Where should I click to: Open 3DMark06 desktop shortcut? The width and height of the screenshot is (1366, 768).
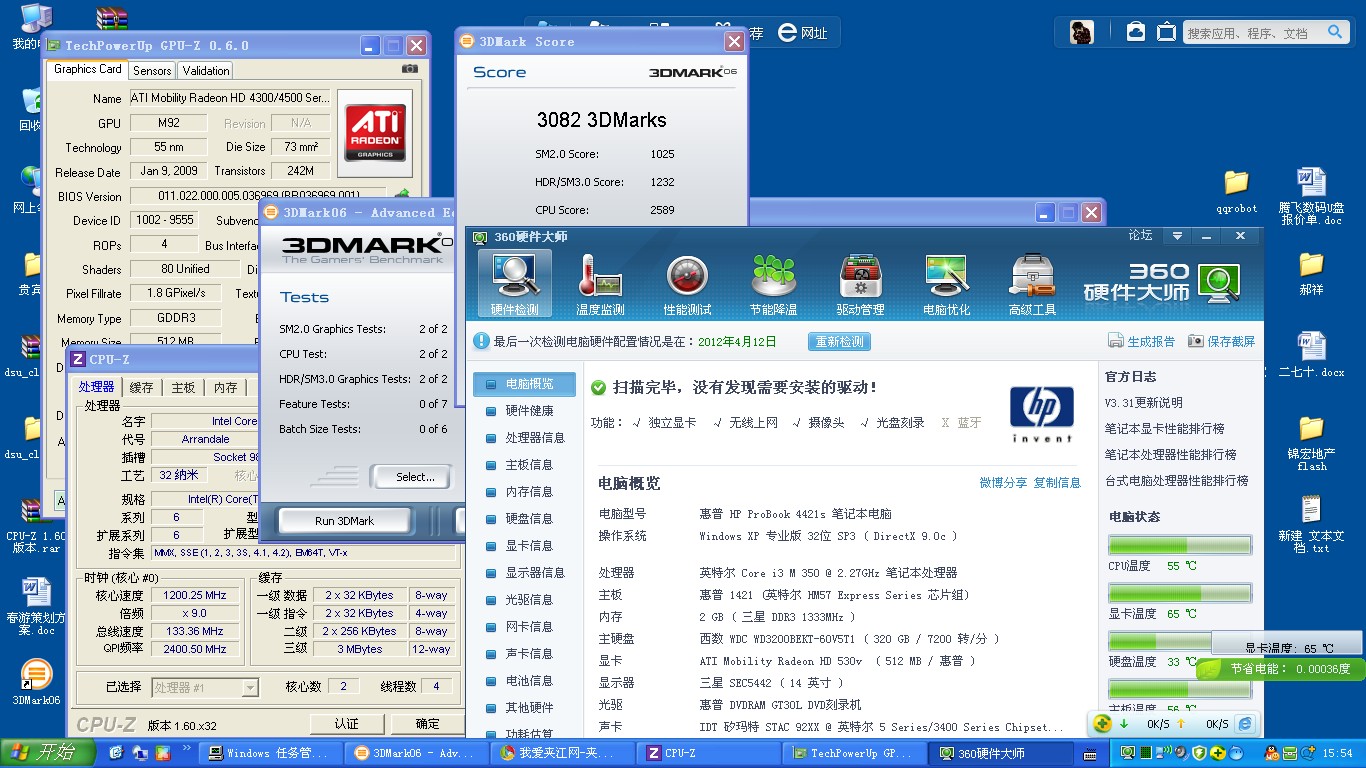(x=36, y=683)
